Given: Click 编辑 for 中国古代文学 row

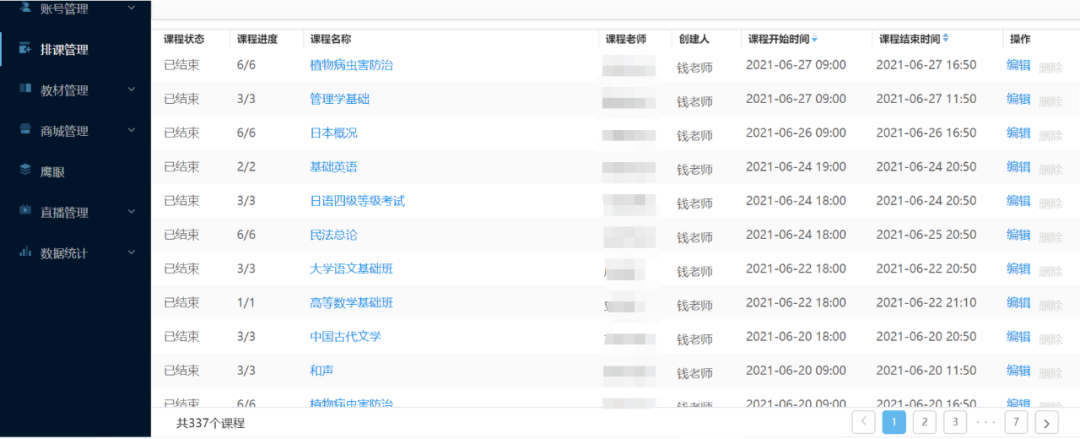Looking at the screenshot, I should point(1018,336).
